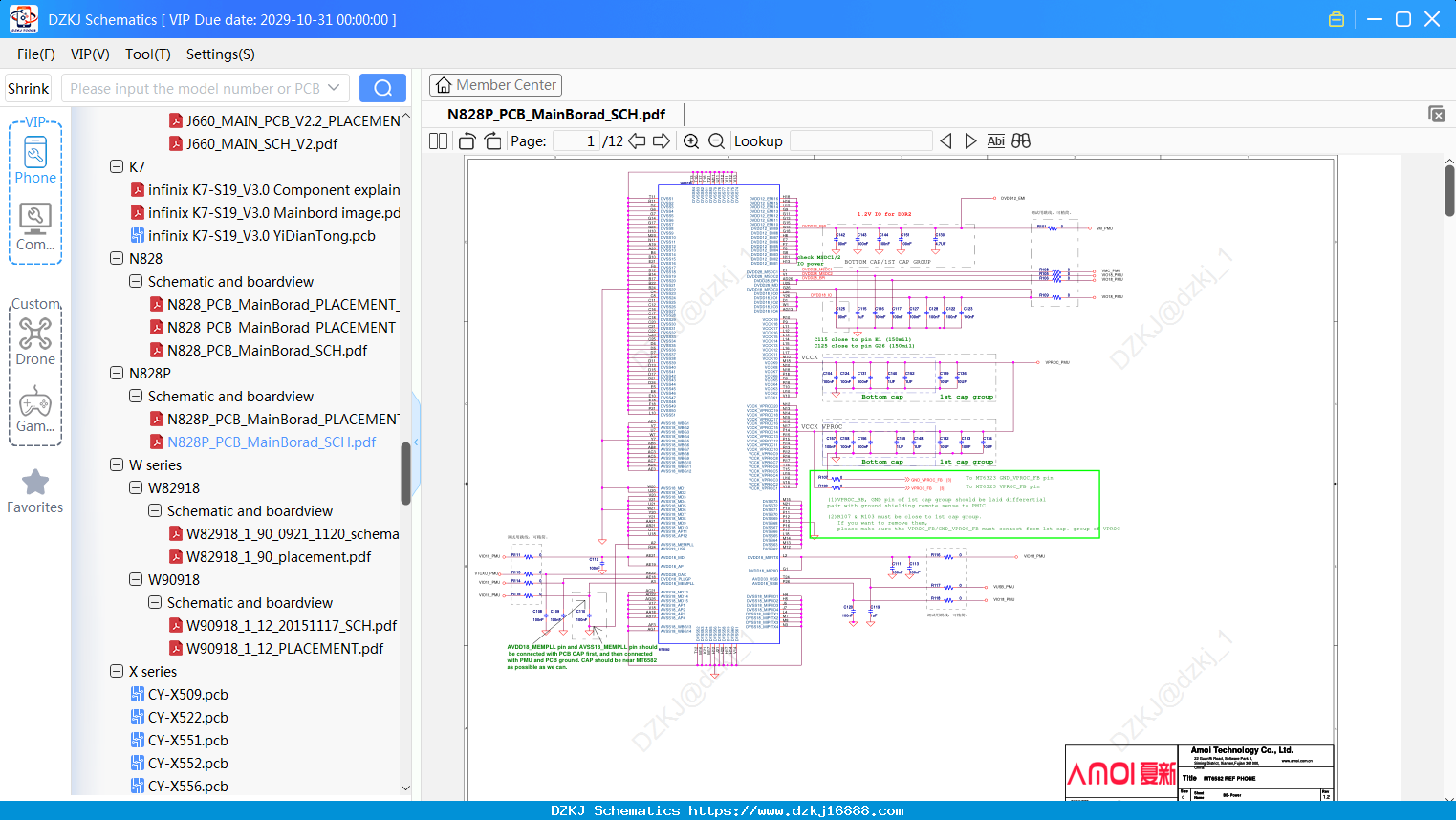Toggle the Abi match-text option

[995, 140]
